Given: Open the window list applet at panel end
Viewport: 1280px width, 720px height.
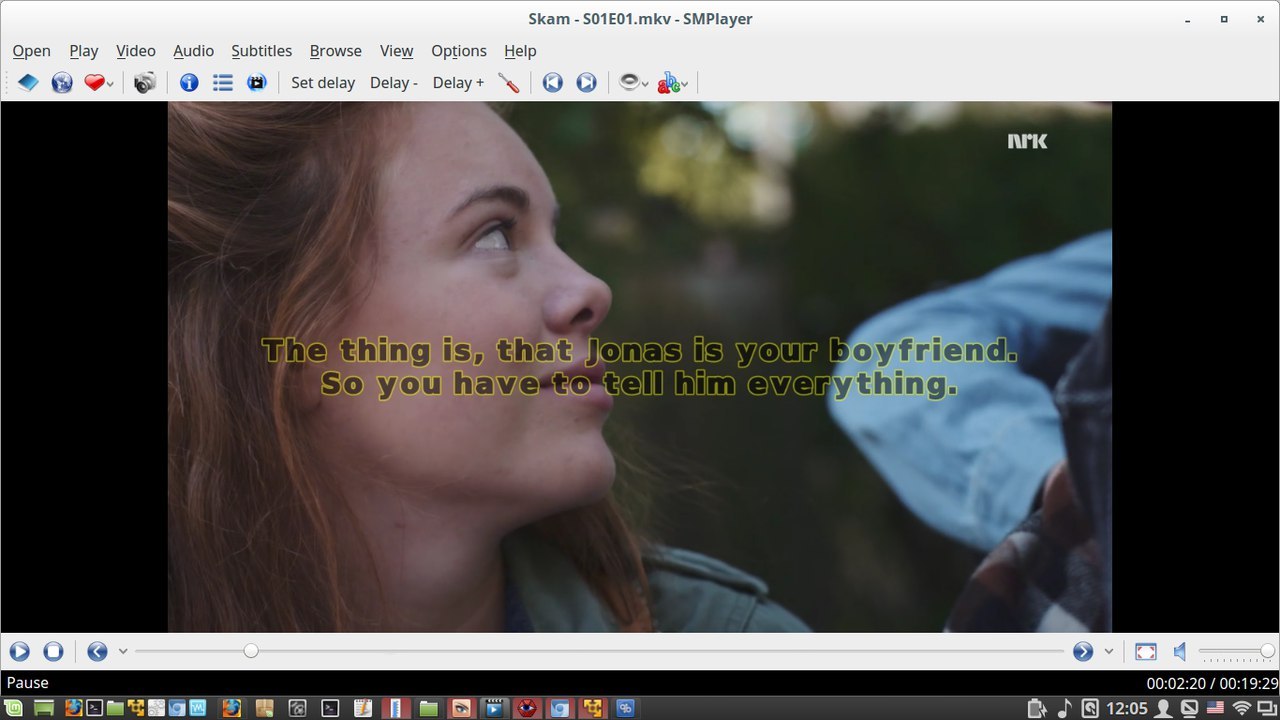Looking at the screenshot, I should (1267, 708).
